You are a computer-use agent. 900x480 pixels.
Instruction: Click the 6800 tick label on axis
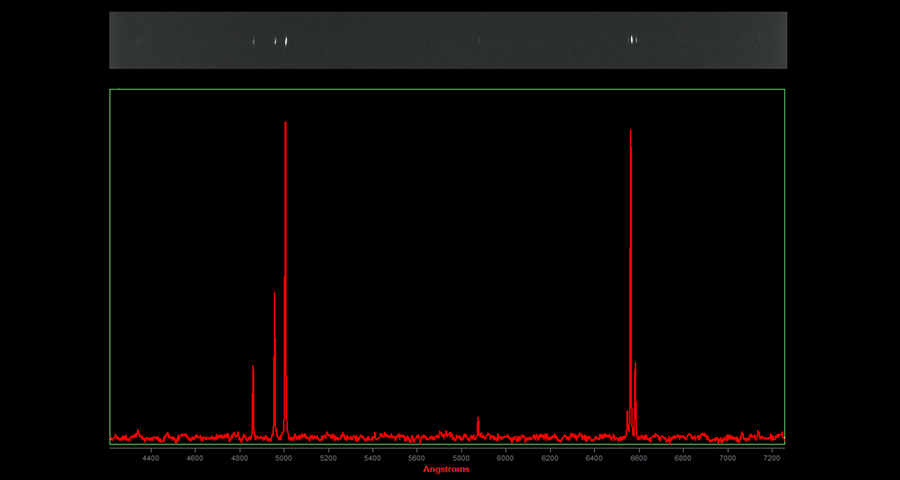(683, 458)
